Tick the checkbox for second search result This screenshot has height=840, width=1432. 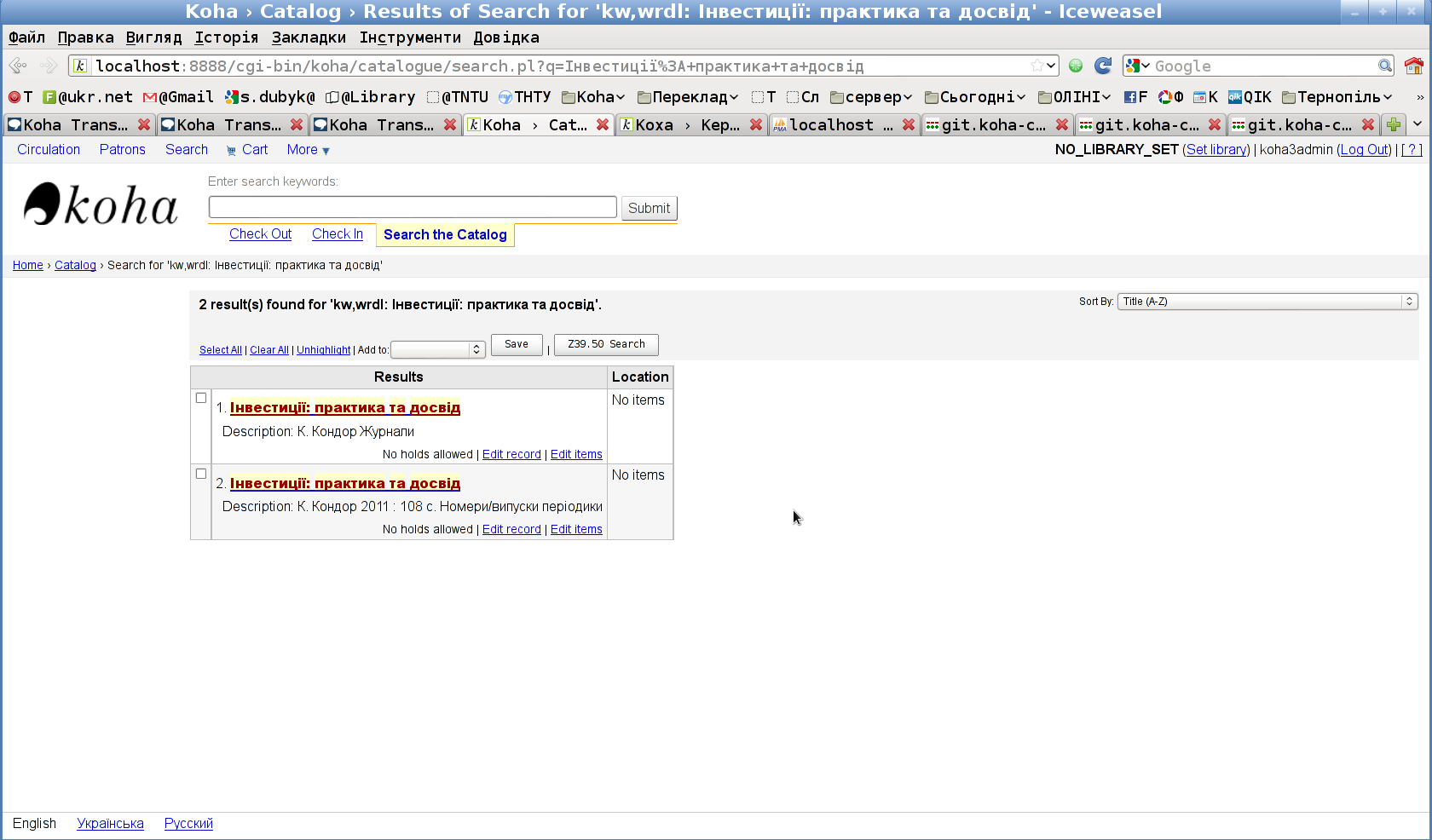click(x=201, y=474)
